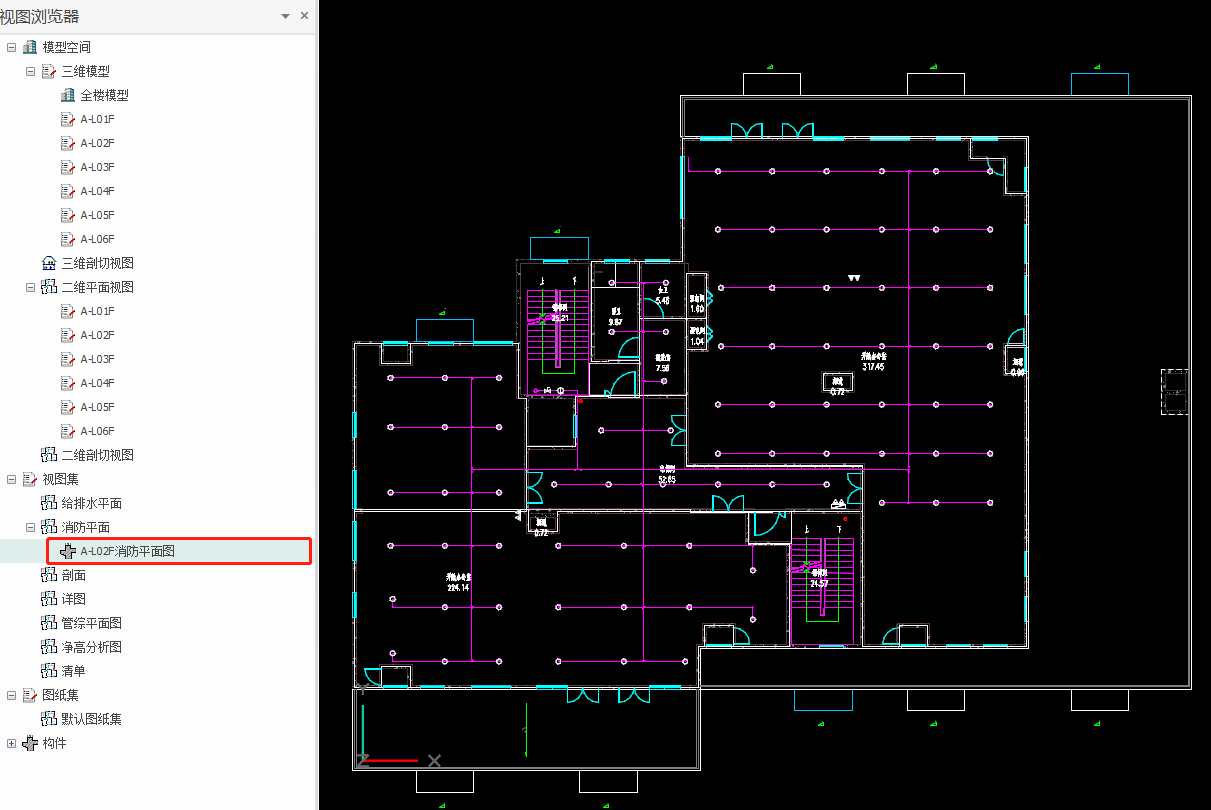The image size is (1211, 810).
Task: Click the icon beside 二维平面视图
Action: pyautogui.click(x=49, y=287)
